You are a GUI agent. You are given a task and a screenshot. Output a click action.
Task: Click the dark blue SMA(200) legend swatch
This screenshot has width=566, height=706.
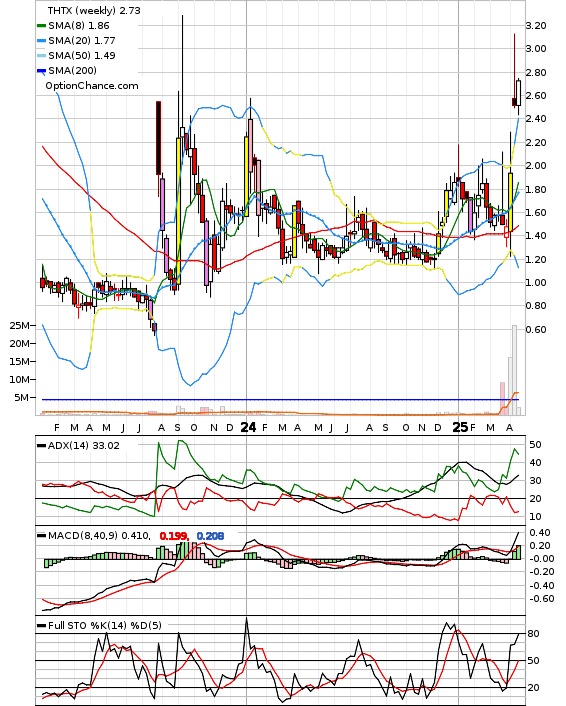pyautogui.click(x=41, y=71)
